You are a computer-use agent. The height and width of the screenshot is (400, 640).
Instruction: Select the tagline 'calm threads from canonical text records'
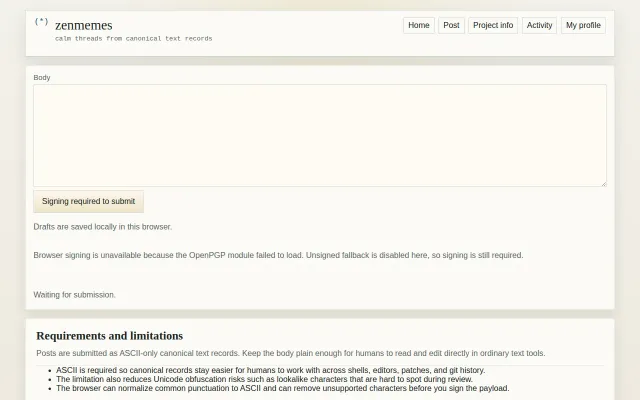click(x=133, y=38)
